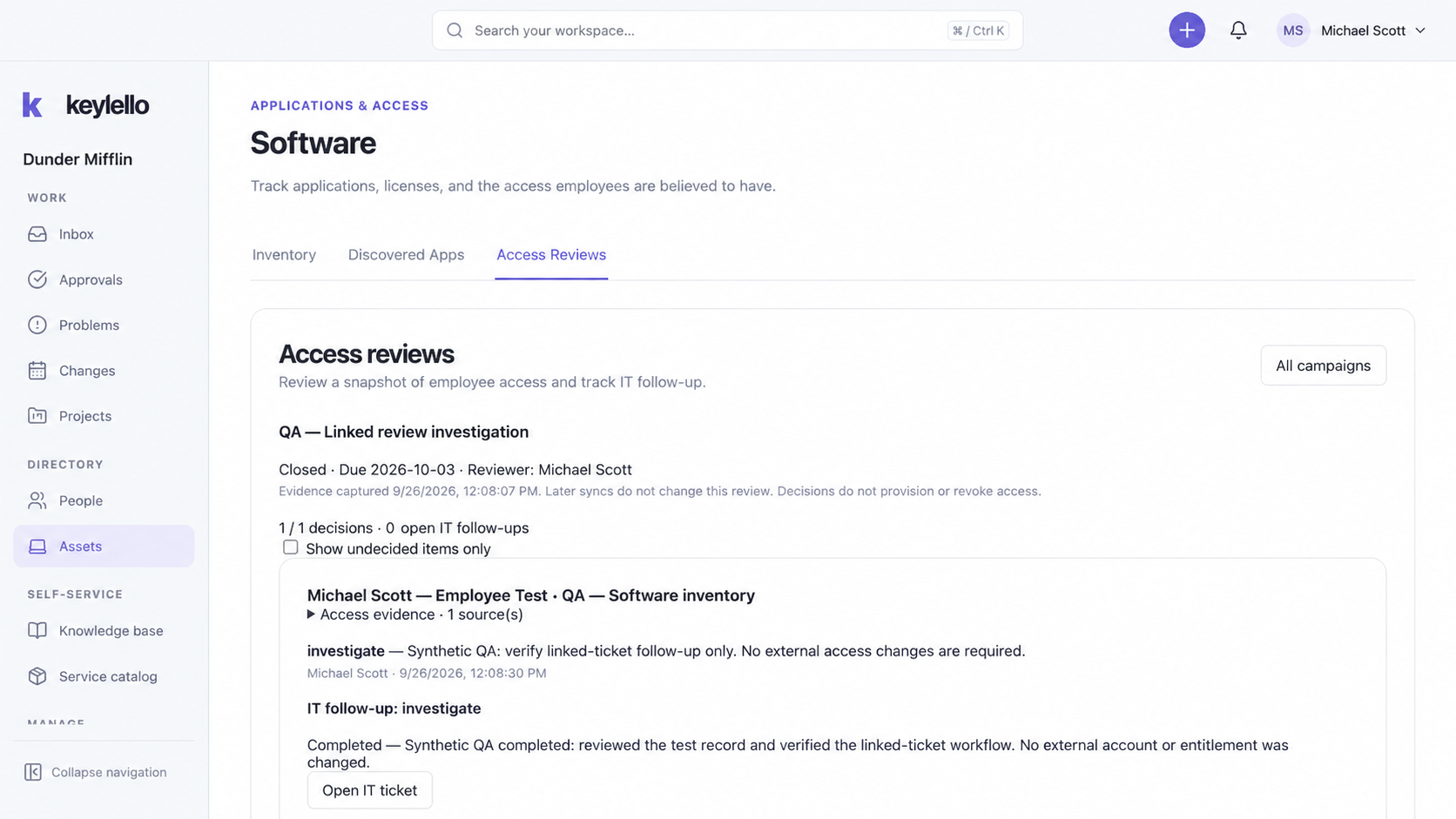The width and height of the screenshot is (1456, 819).
Task: Click the Approvals checkmark icon
Action: [37, 279]
